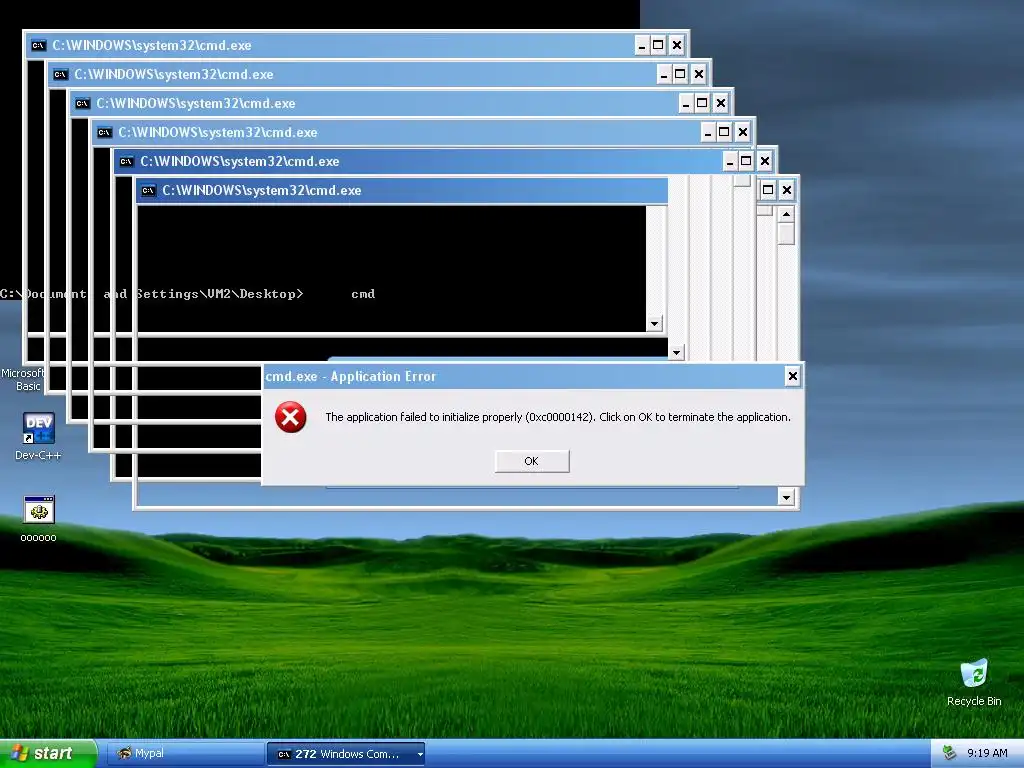This screenshot has width=1024, height=768.
Task: Click bottom scroll down arrow below error dialog
Action: [x=786, y=498]
